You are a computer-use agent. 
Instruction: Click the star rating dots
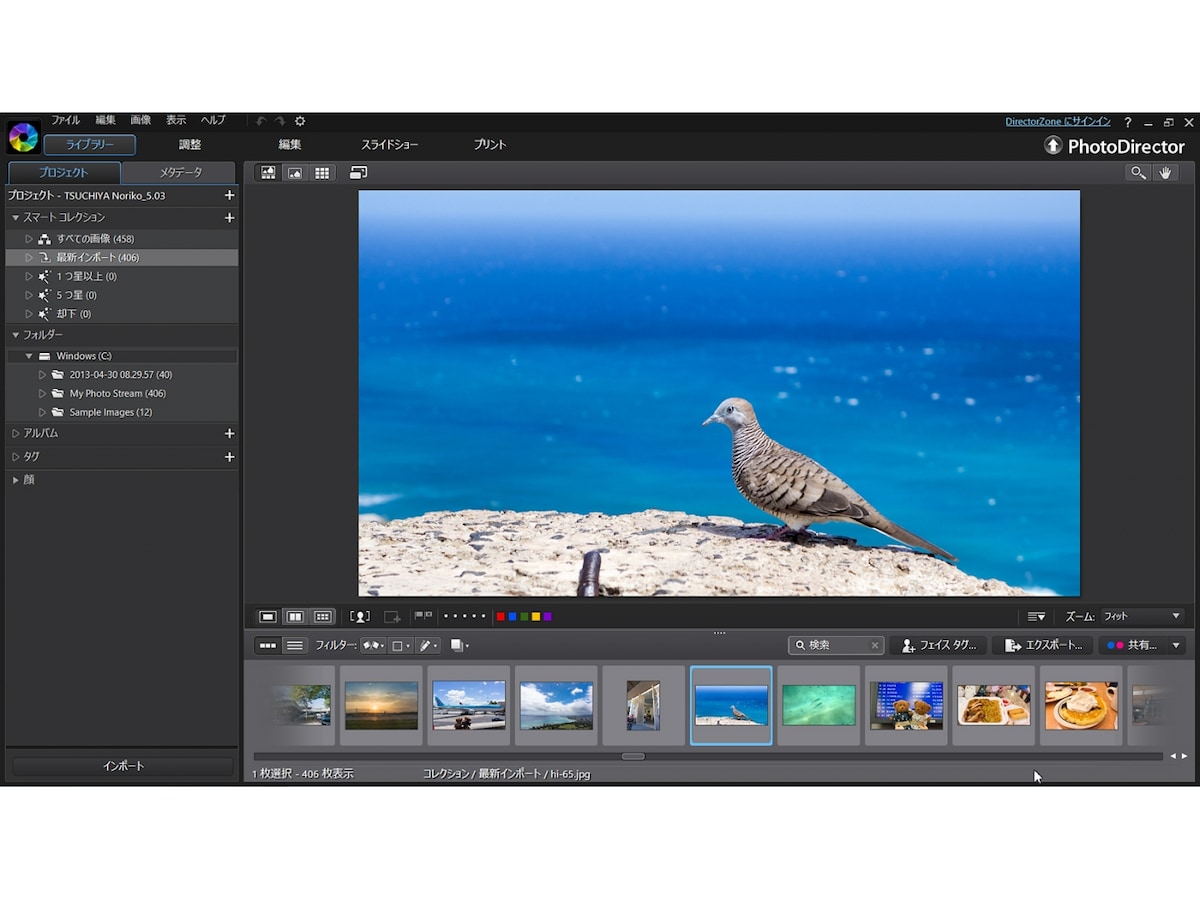465,617
